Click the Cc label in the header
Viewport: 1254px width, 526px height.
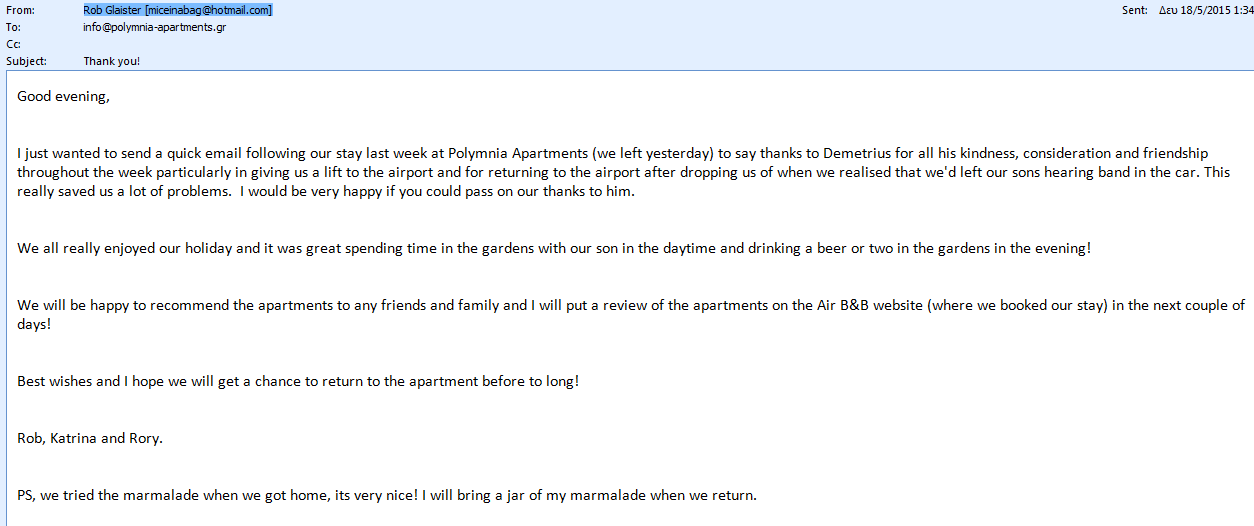pos(13,44)
